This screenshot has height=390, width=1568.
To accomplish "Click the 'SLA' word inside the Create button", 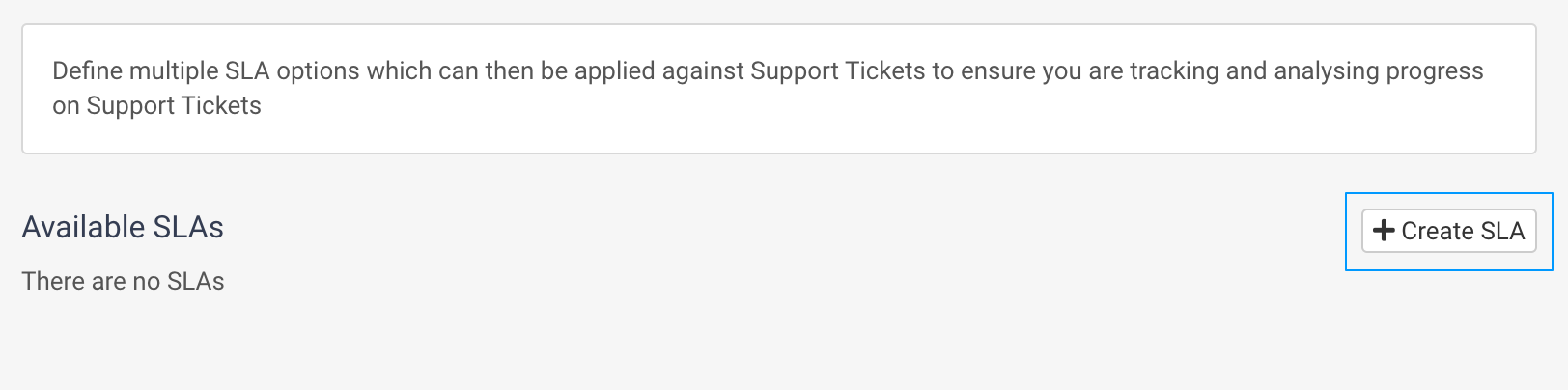I will pyautogui.click(x=1502, y=232).
